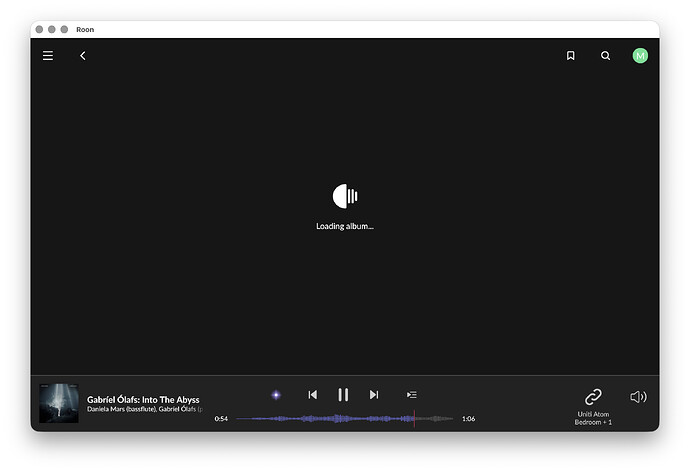Open the hamburger navigation menu
Screen dimensions: 690x472
pos(48,56)
